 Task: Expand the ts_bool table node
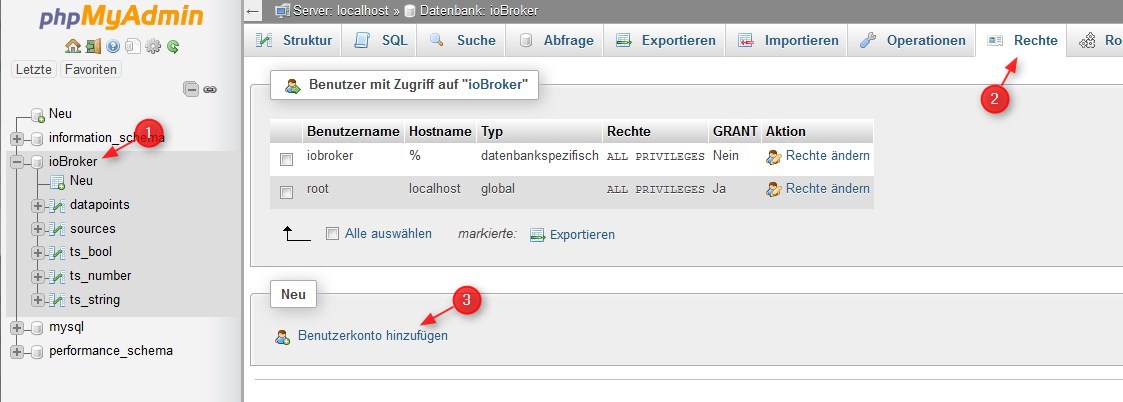38,253
